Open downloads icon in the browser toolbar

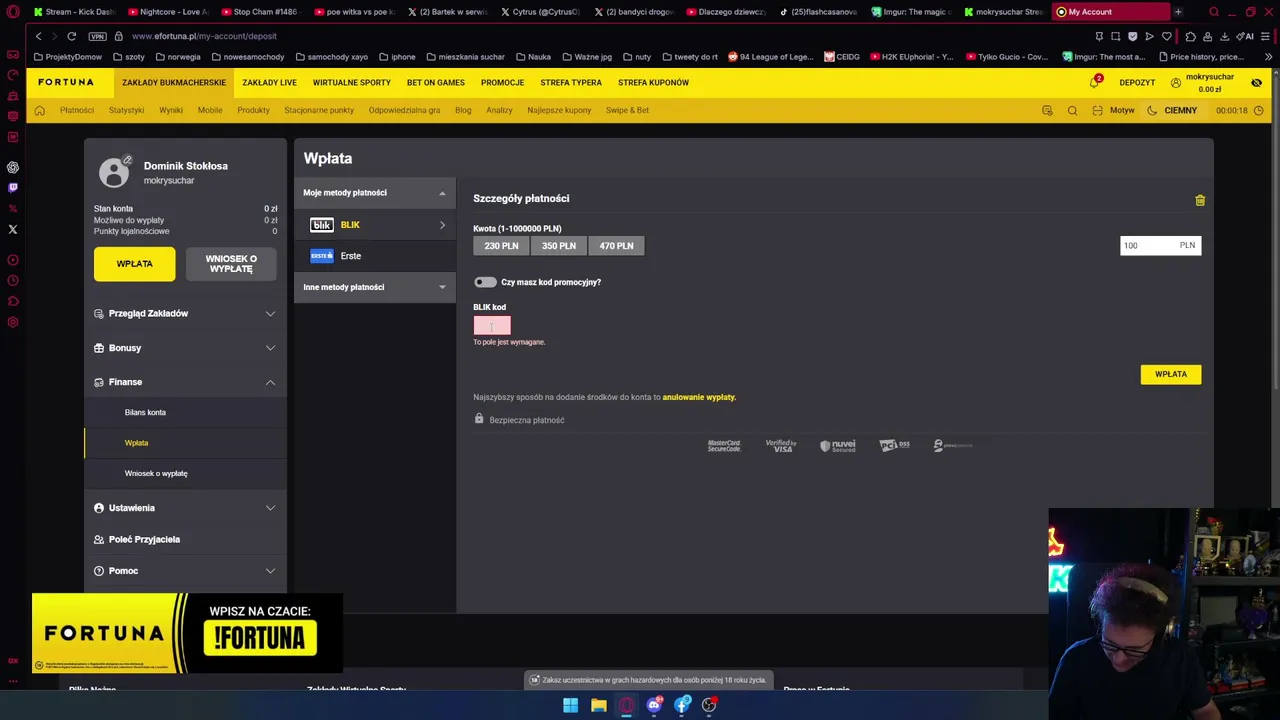(x=1224, y=36)
